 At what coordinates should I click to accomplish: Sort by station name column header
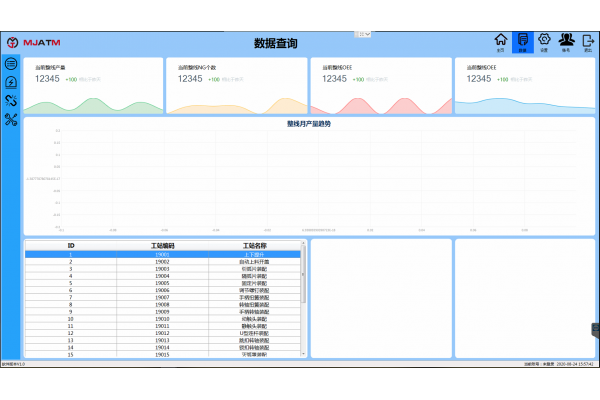coord(254,246)
